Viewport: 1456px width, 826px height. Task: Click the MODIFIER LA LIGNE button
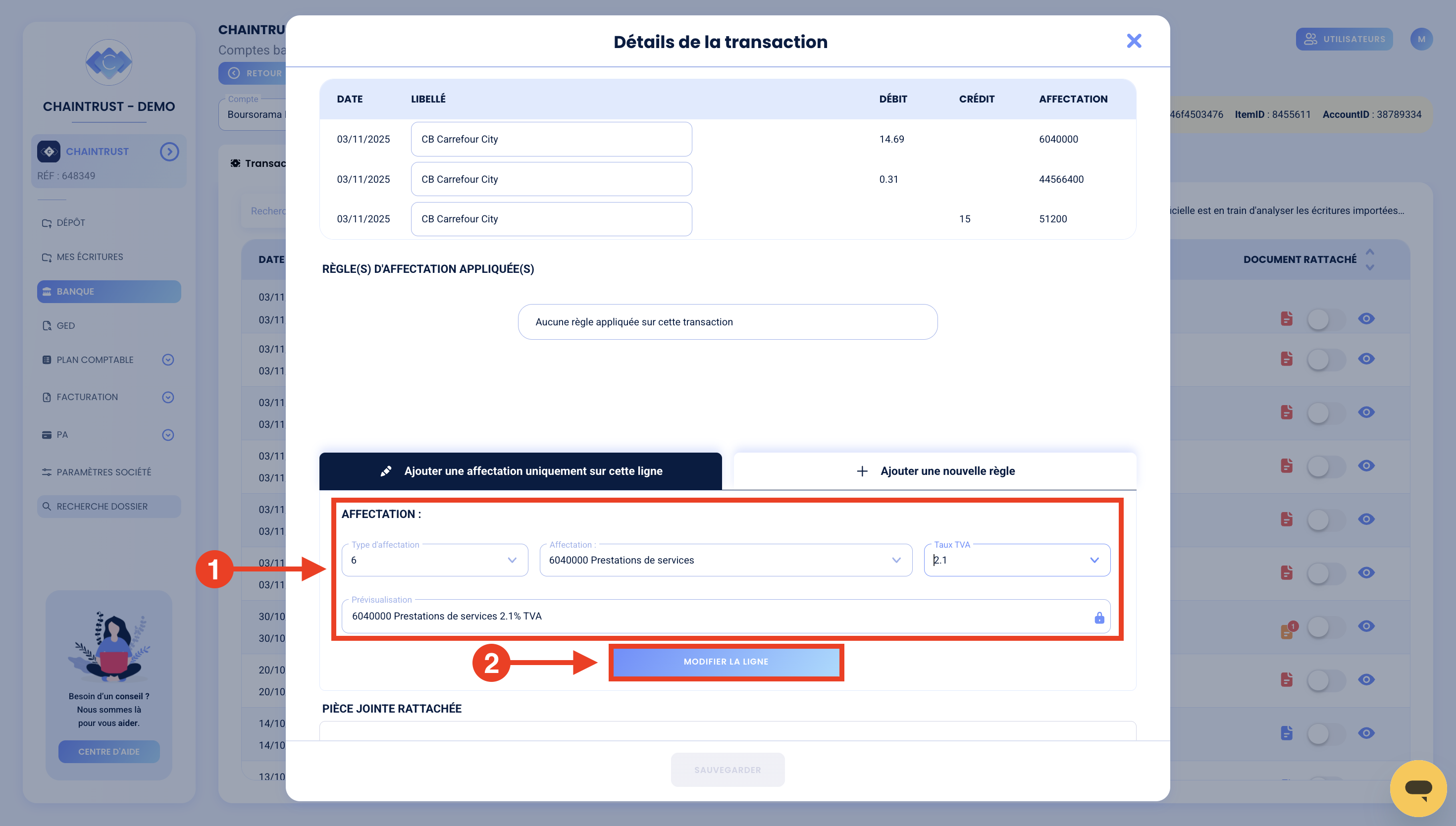pos(726,662)
